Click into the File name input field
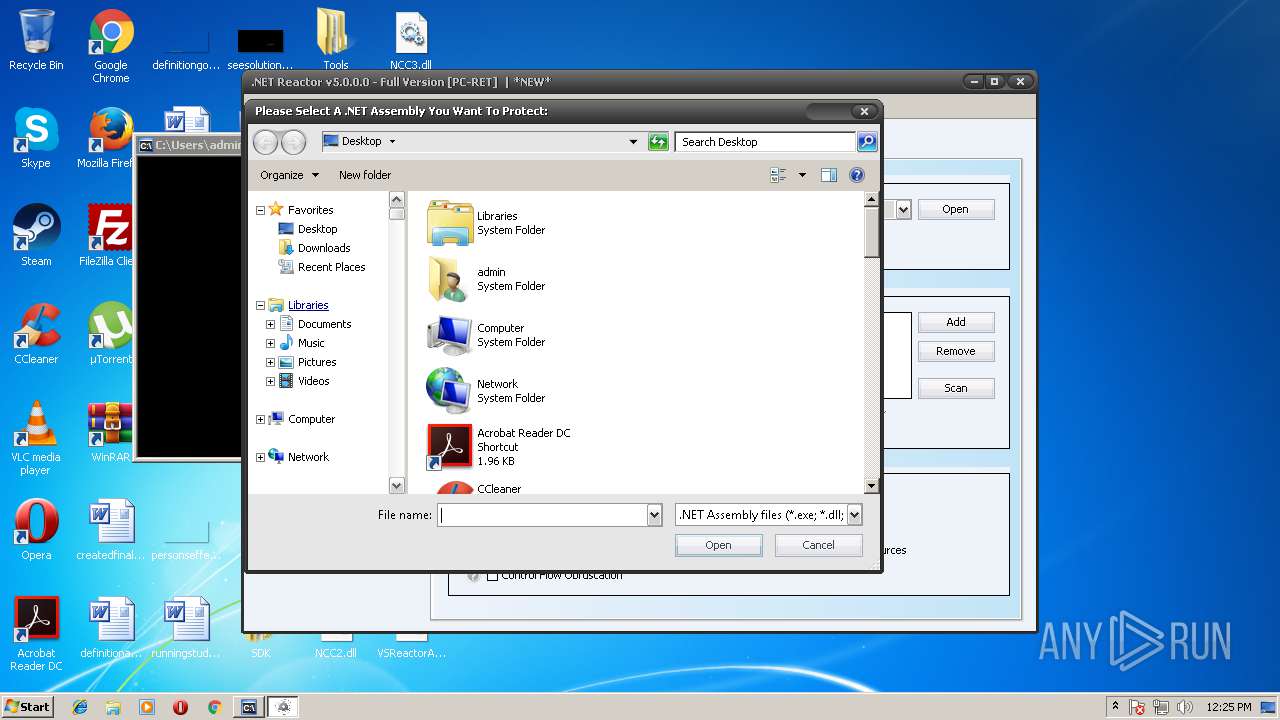The image size is (1280, 720). 543,515
